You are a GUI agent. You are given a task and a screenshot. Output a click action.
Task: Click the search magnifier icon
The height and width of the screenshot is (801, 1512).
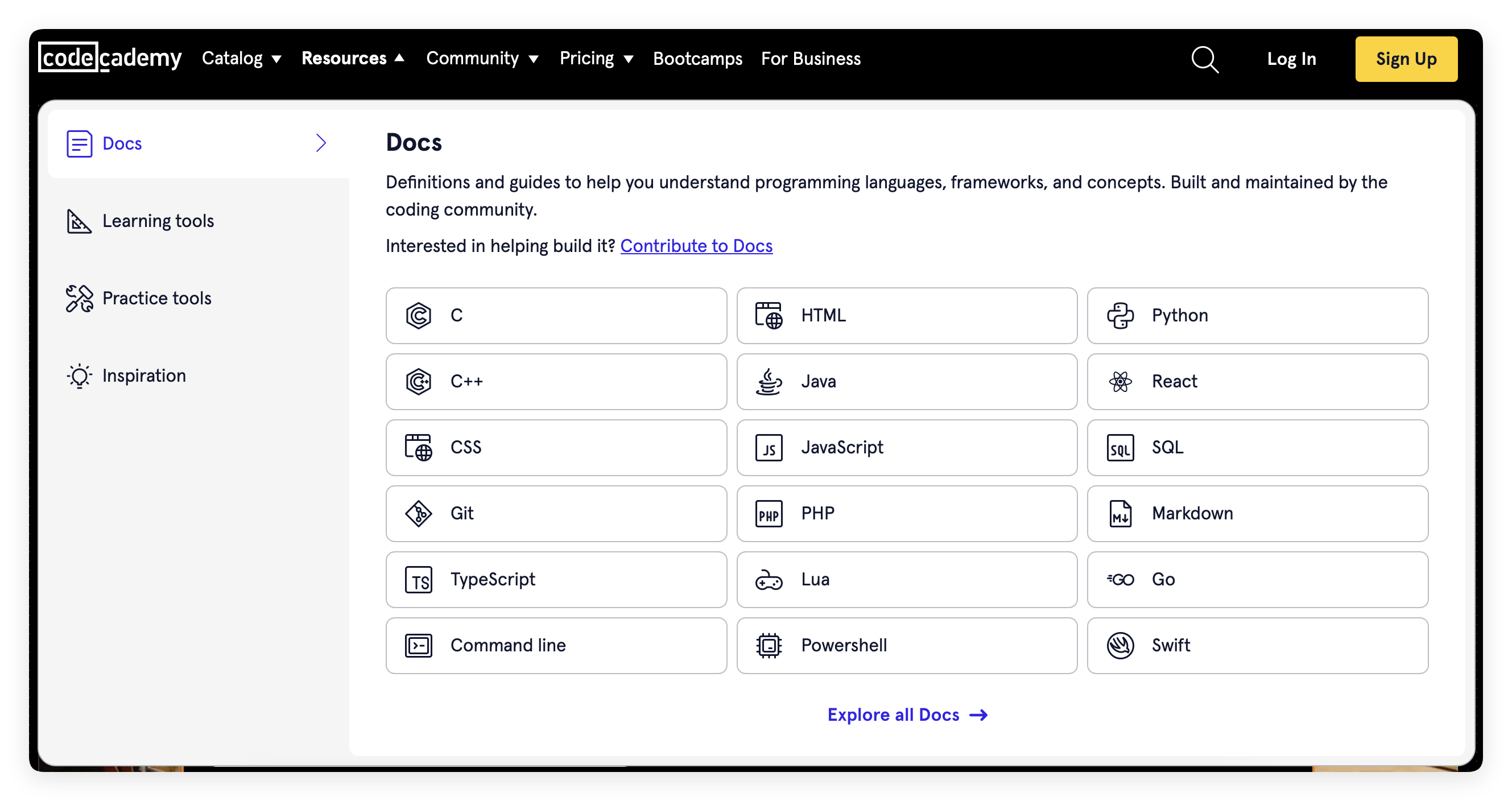click(1204, 59)
